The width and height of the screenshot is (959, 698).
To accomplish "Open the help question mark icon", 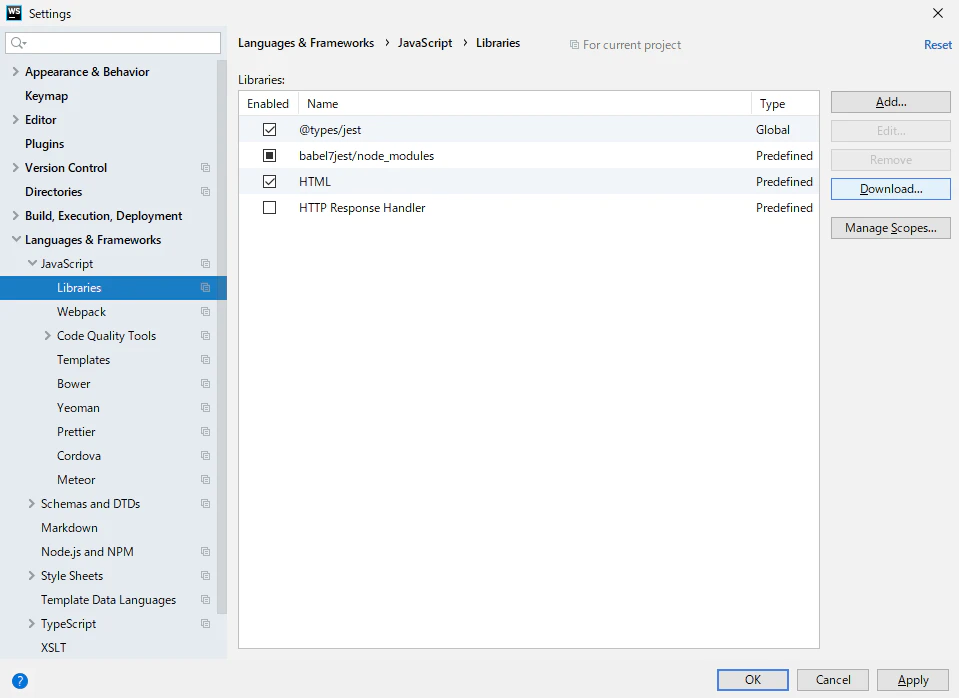I will tap(20, 681).
